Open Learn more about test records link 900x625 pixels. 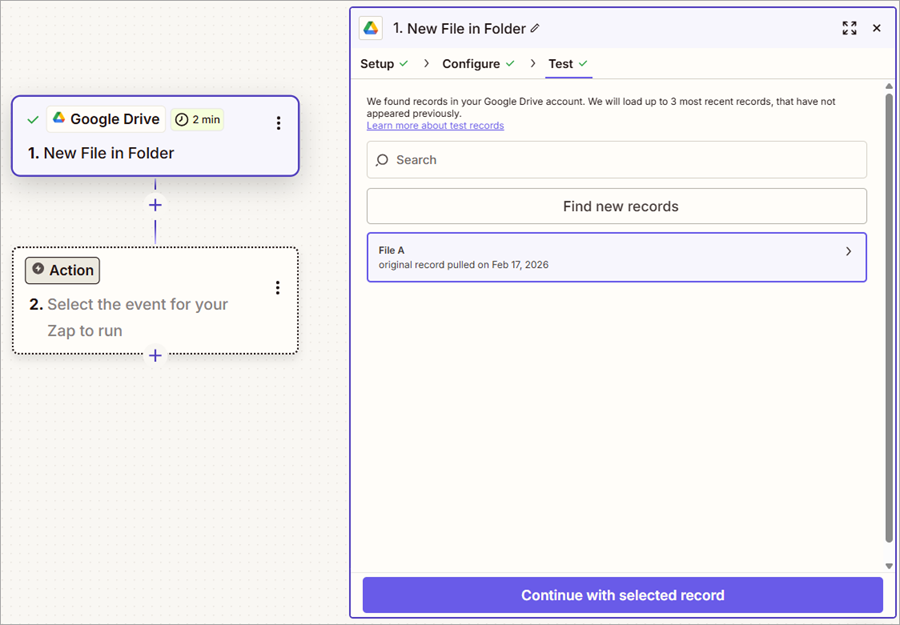435,126
